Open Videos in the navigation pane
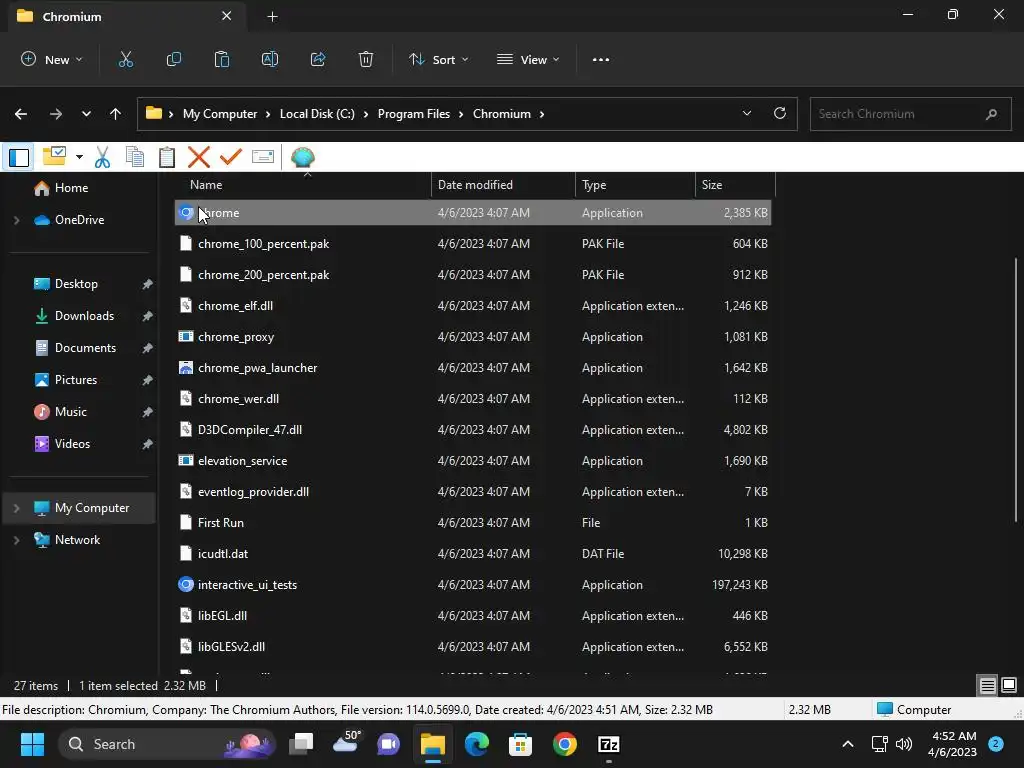The image size is (1024, 768). click(x=72, y=444)
